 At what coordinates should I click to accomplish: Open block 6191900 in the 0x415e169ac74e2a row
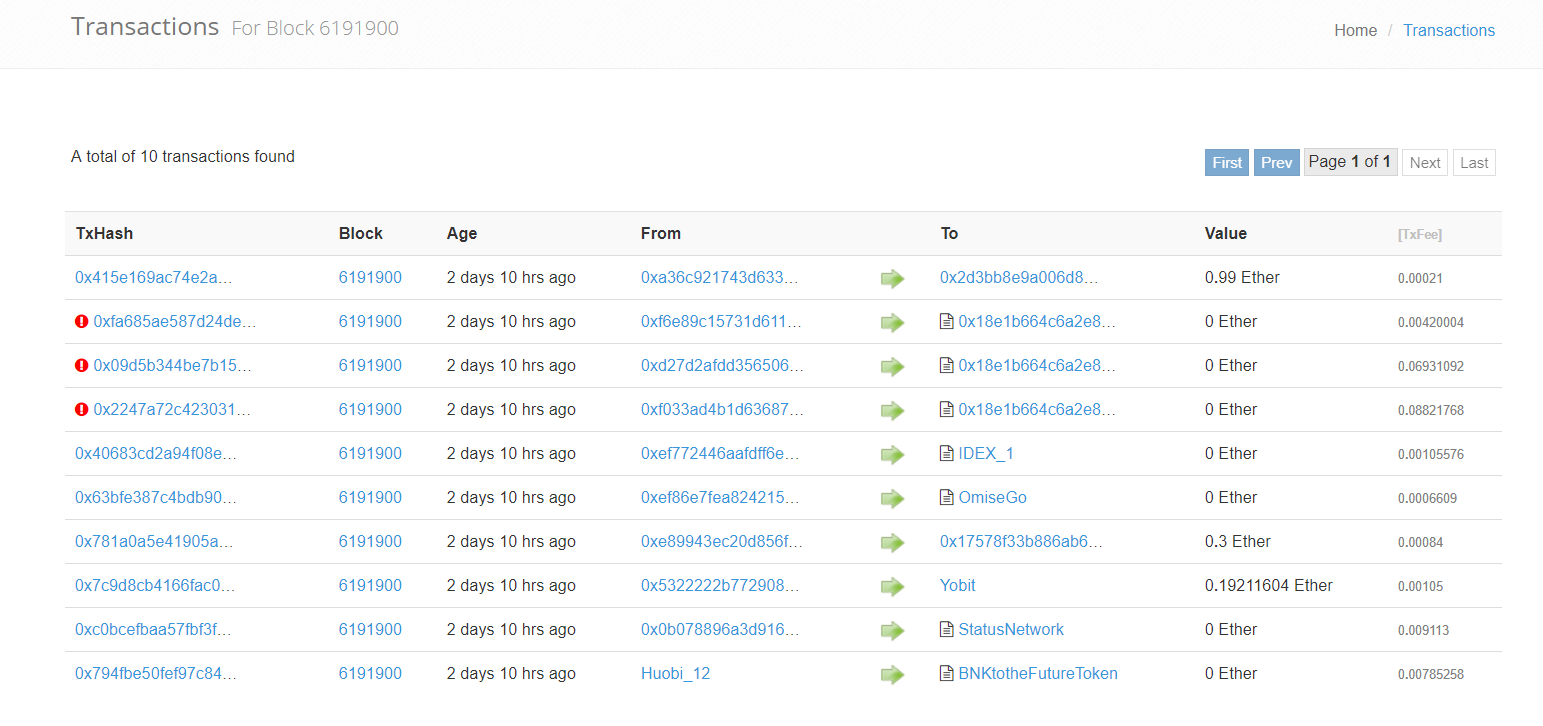tap(370, 278)
